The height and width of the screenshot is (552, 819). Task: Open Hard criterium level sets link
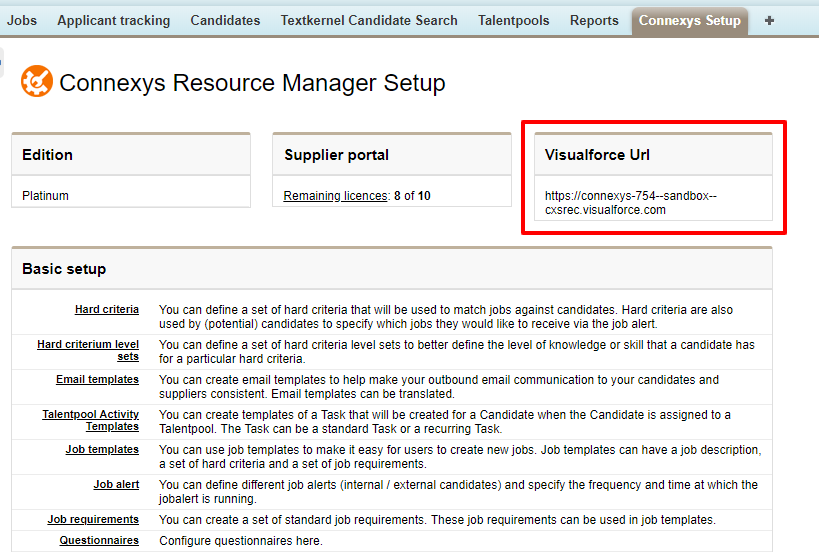point(88,350)
